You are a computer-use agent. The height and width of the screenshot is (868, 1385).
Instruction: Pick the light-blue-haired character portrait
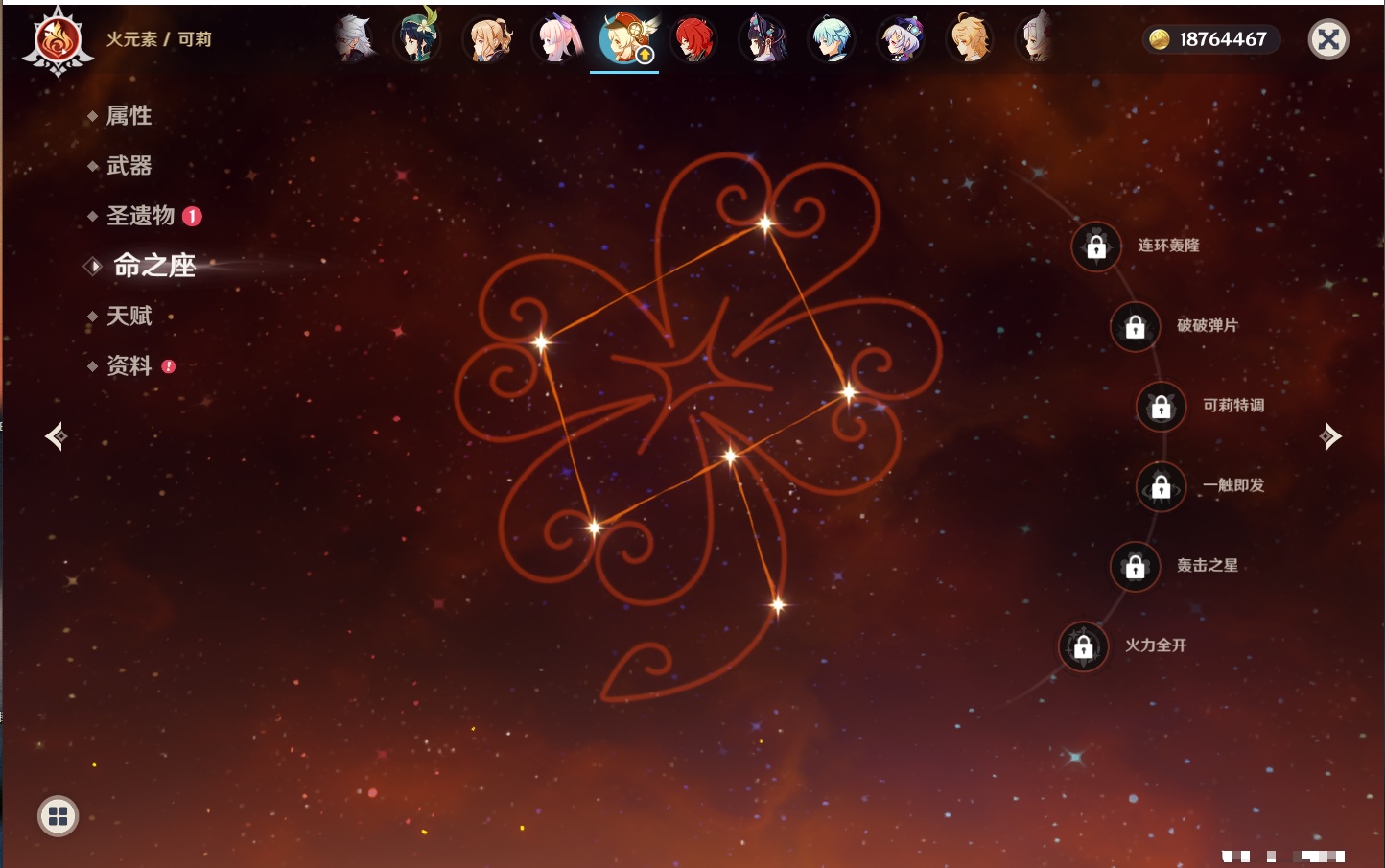pyautogui.click(x=832, y=40)
